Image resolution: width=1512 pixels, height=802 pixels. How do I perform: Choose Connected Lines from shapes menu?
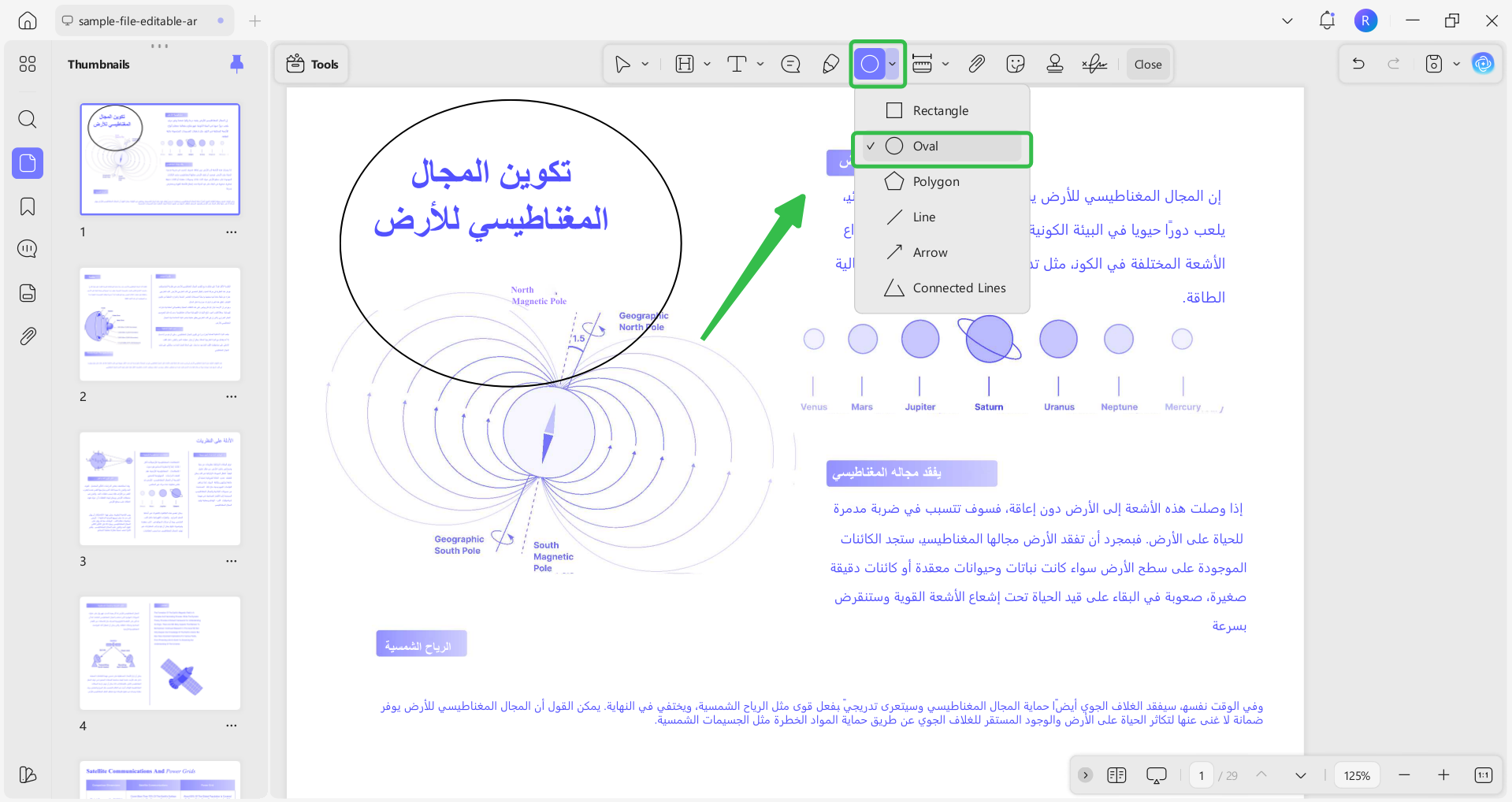coord(942,288)
